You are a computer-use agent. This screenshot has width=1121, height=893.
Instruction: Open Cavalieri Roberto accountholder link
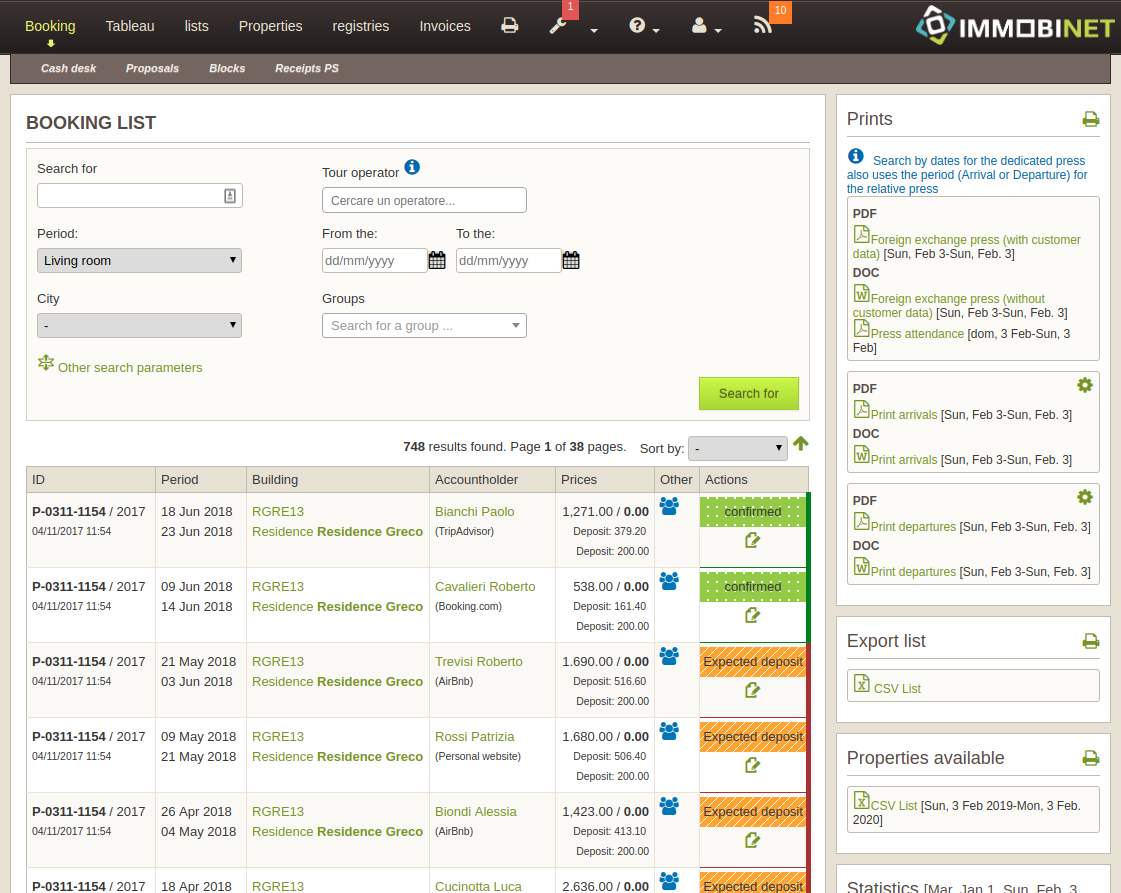485,587
